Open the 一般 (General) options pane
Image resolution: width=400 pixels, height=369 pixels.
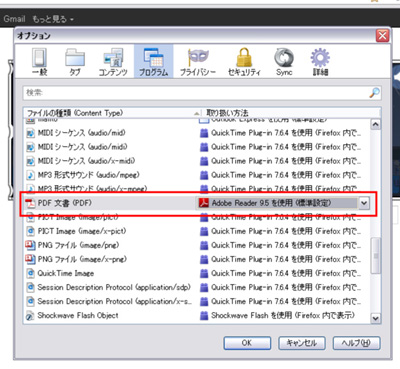39,62
